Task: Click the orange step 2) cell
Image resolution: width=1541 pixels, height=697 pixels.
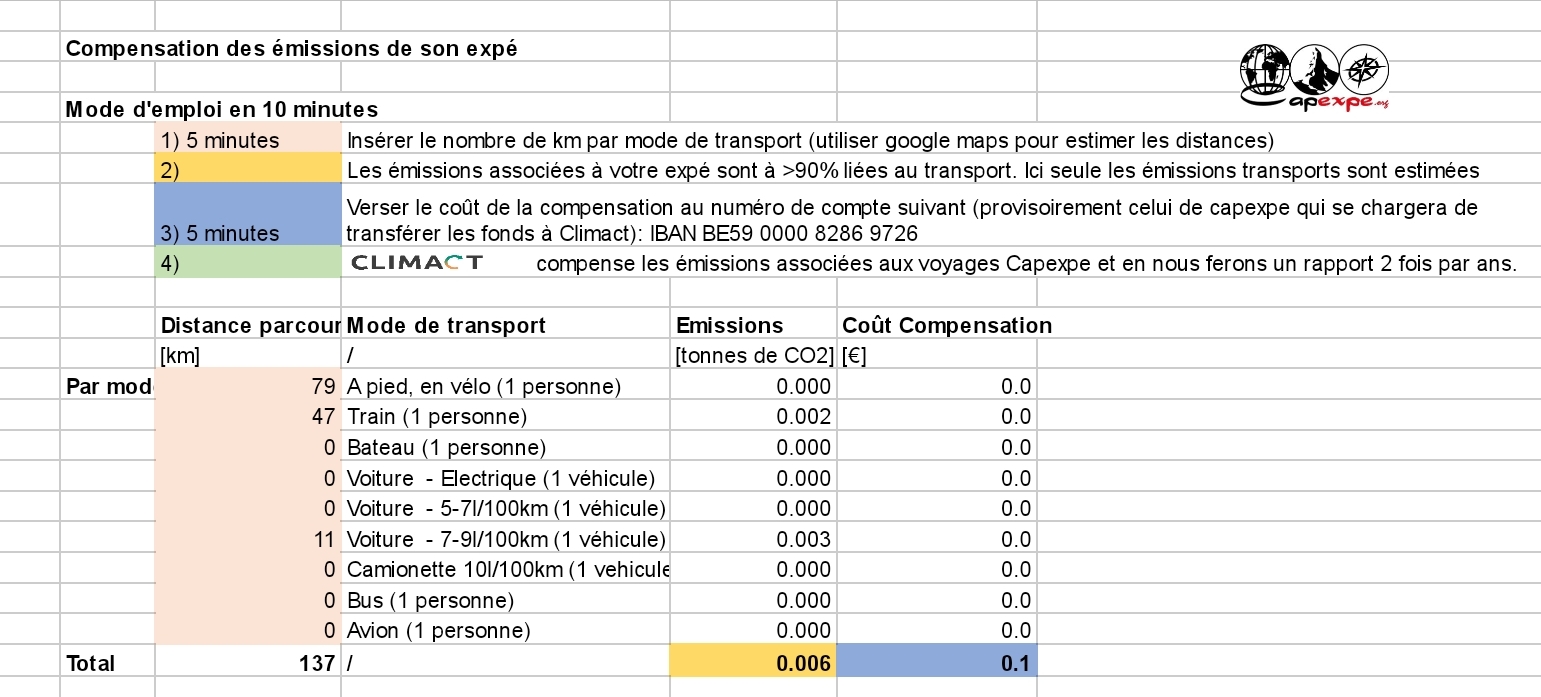Action: (x=248, y=170)
